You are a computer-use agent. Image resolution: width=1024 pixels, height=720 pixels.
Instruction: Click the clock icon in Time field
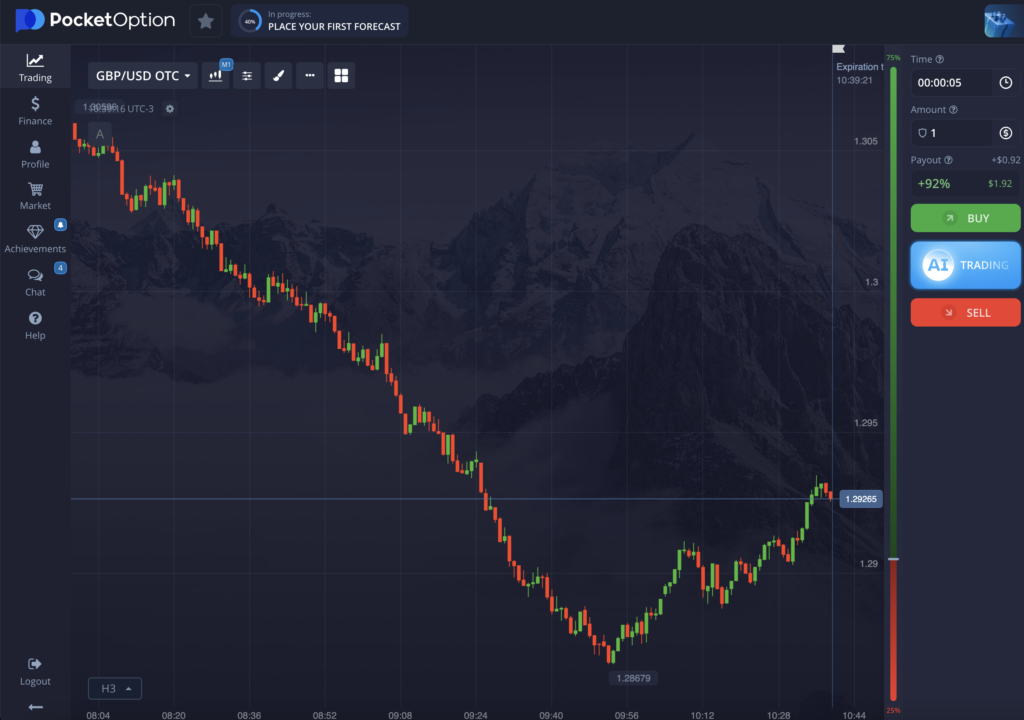pos(1005,83)
